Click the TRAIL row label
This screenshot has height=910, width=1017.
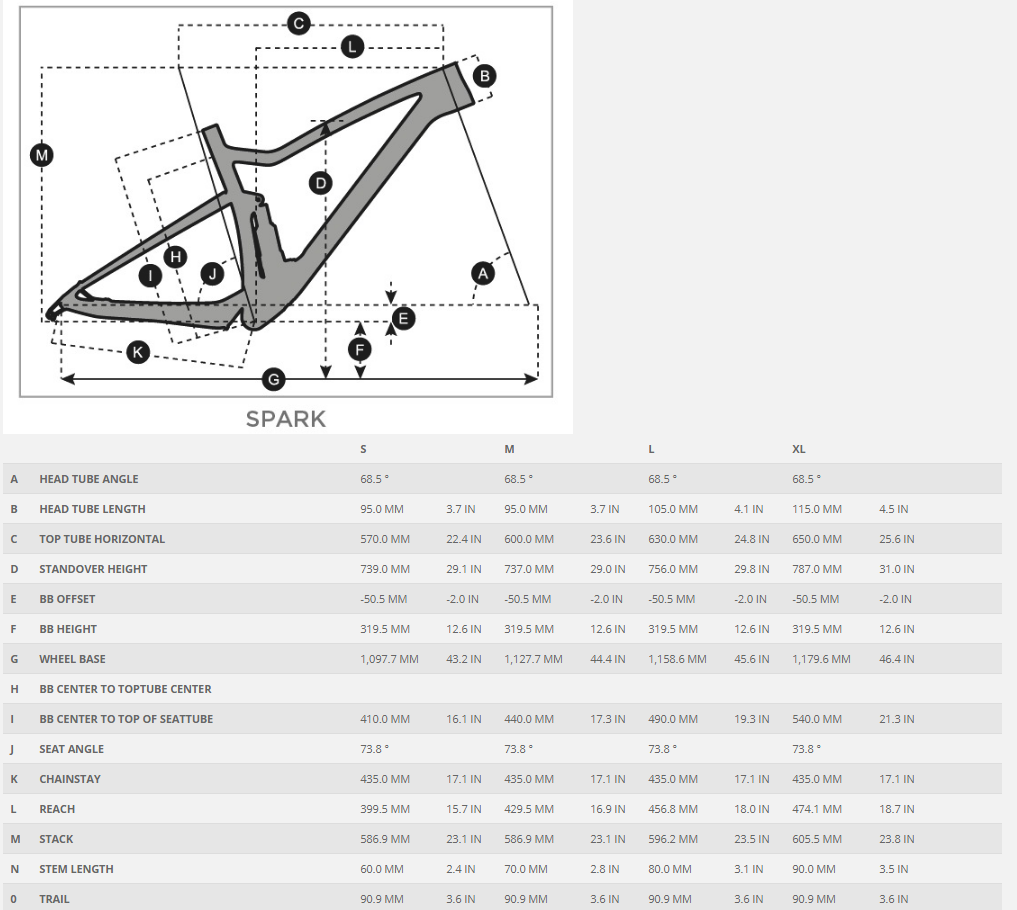pos(54,899)
